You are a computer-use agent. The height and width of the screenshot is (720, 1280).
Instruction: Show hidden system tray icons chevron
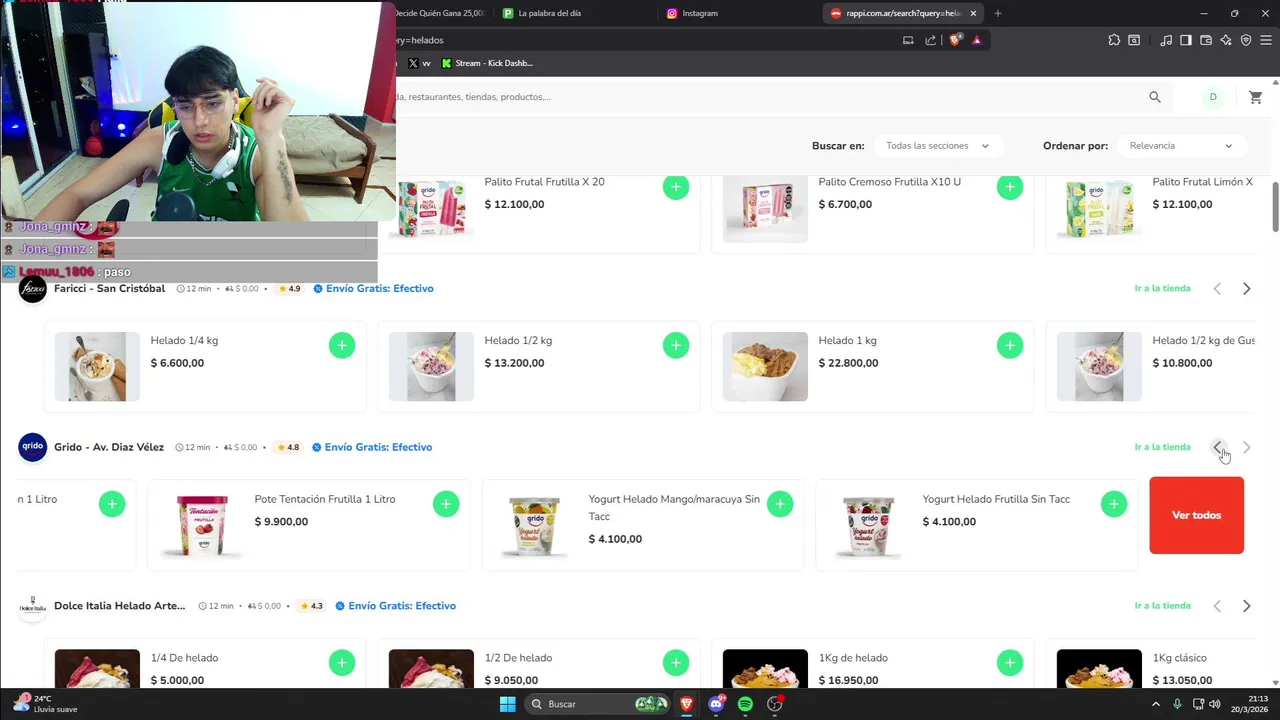coord(1156,704)
